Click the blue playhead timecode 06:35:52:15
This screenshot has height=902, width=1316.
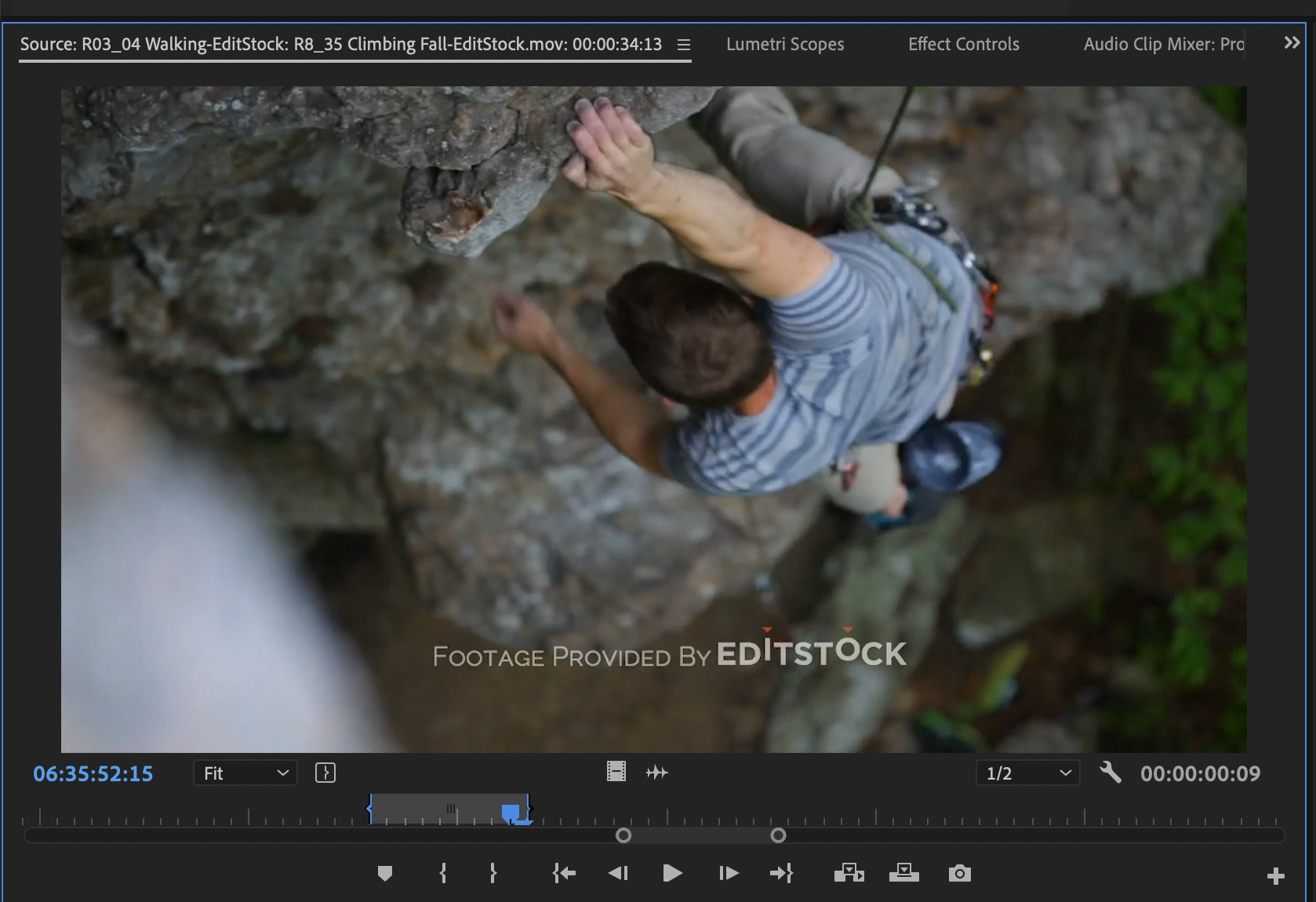tap(93, 773)
